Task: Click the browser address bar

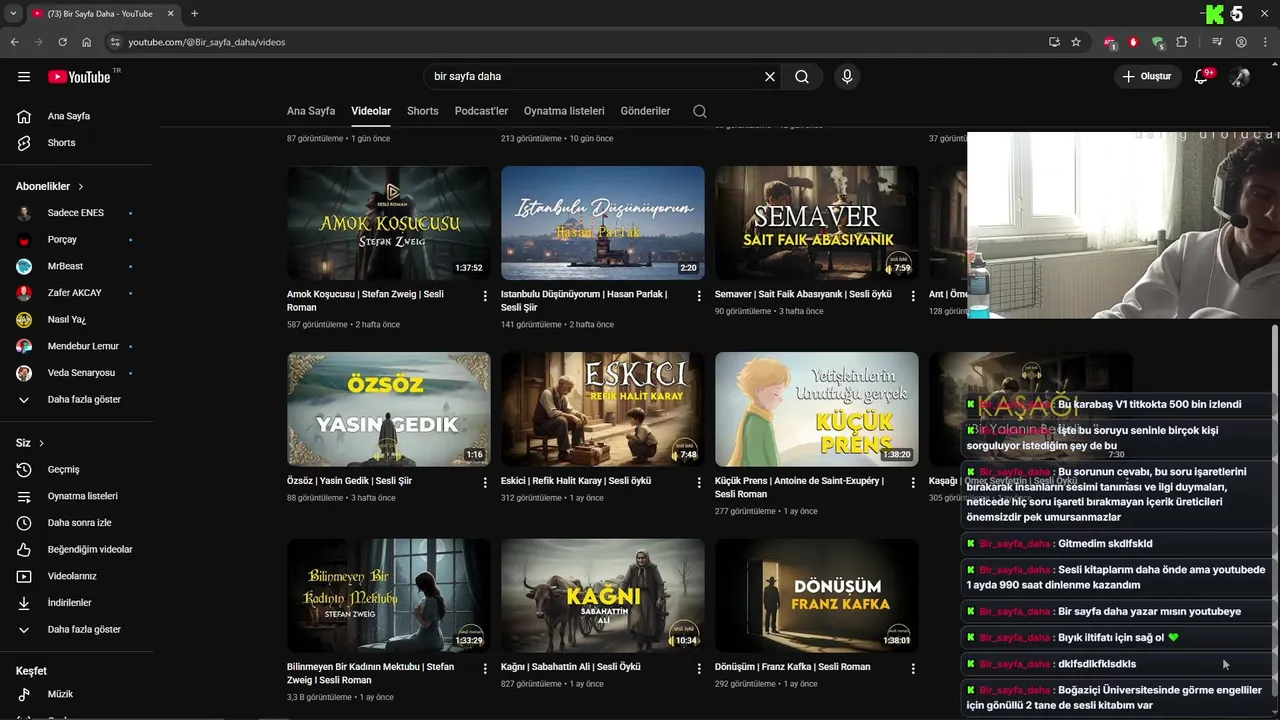Action: 580,42
